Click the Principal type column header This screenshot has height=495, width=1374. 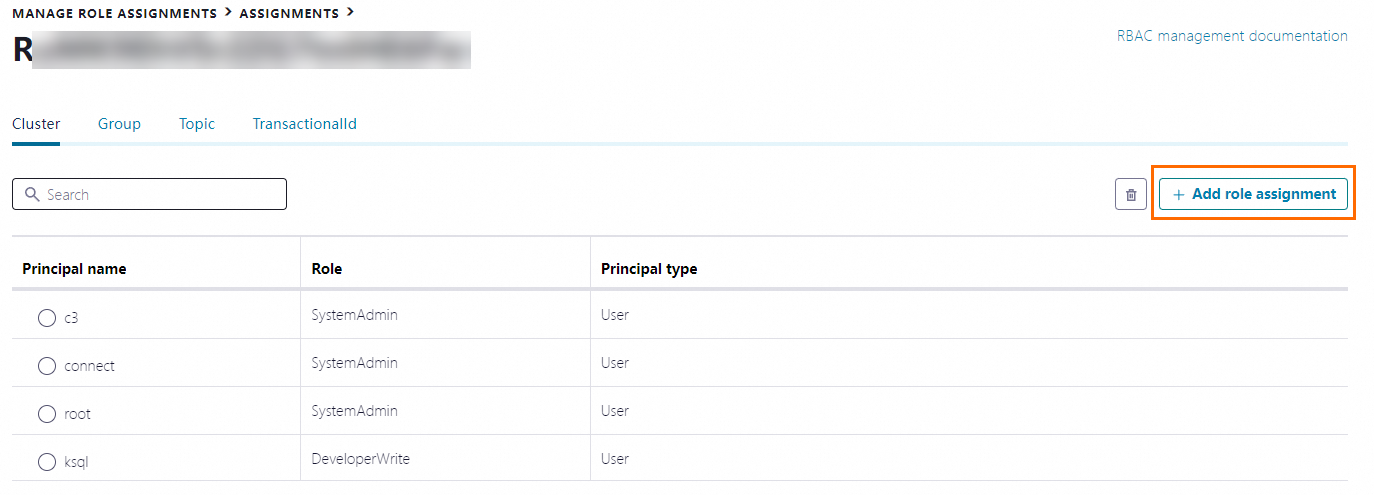(649, 269)
